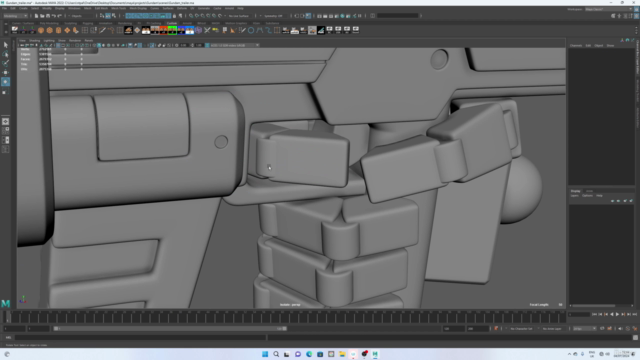Open the Modeling menu set dropdown
The image size is (640, 360).
point(15,16)
